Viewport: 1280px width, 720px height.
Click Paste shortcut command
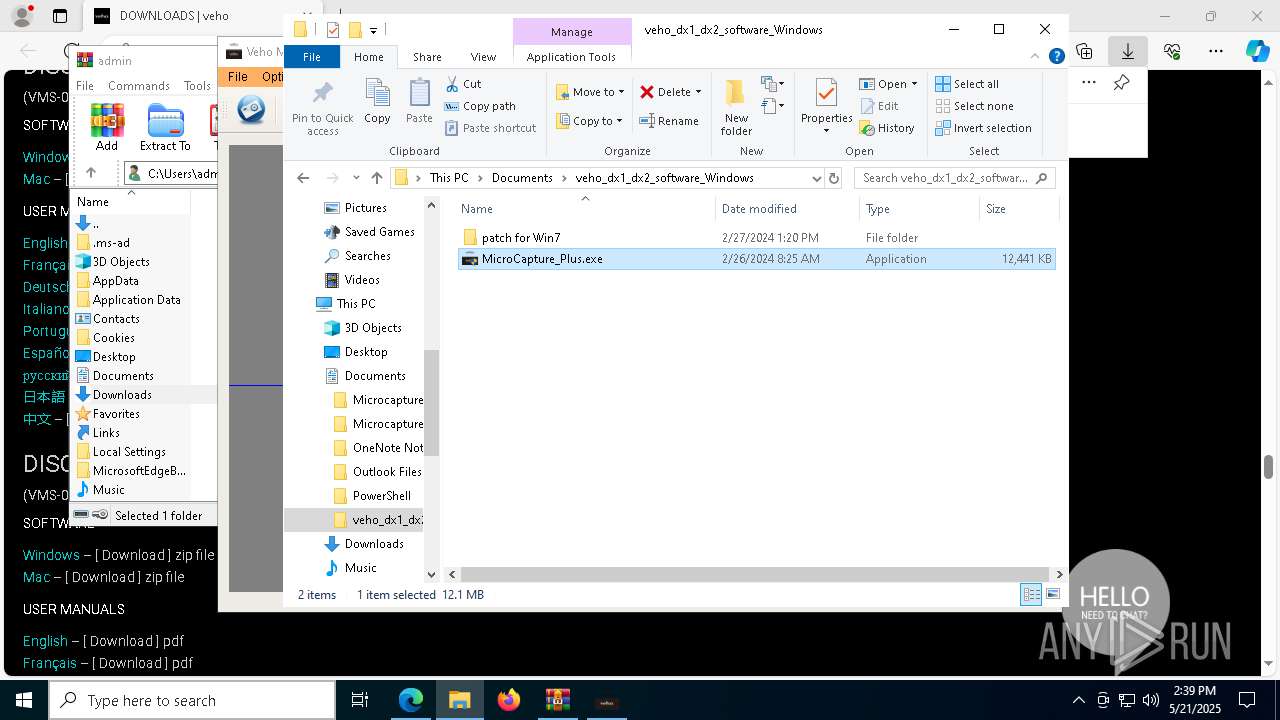click(x=490, y=128)
